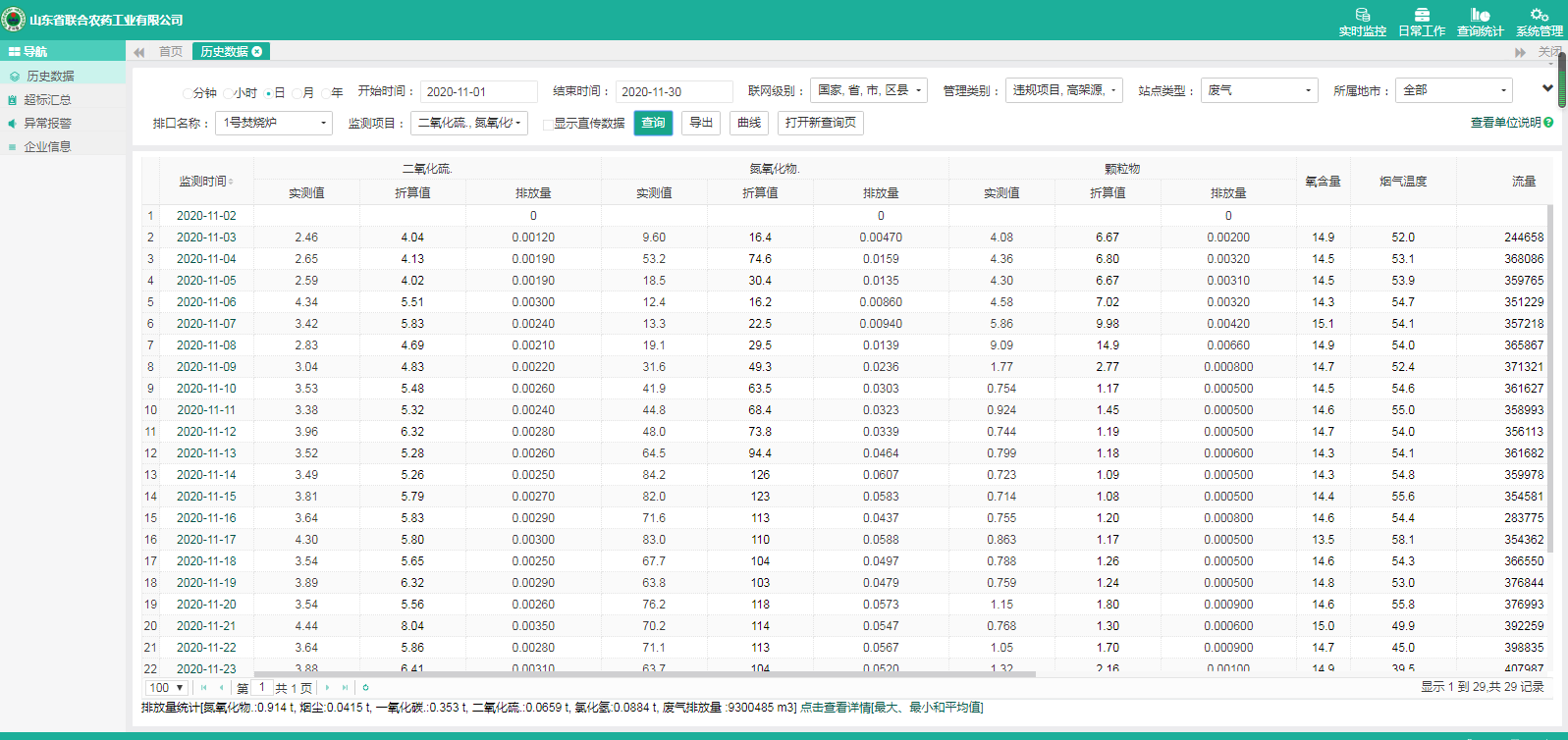This screenshot has height=740, width=1568.
Task: Open 系统管理 system management gear icon
Action: [x=1539, y=15]
